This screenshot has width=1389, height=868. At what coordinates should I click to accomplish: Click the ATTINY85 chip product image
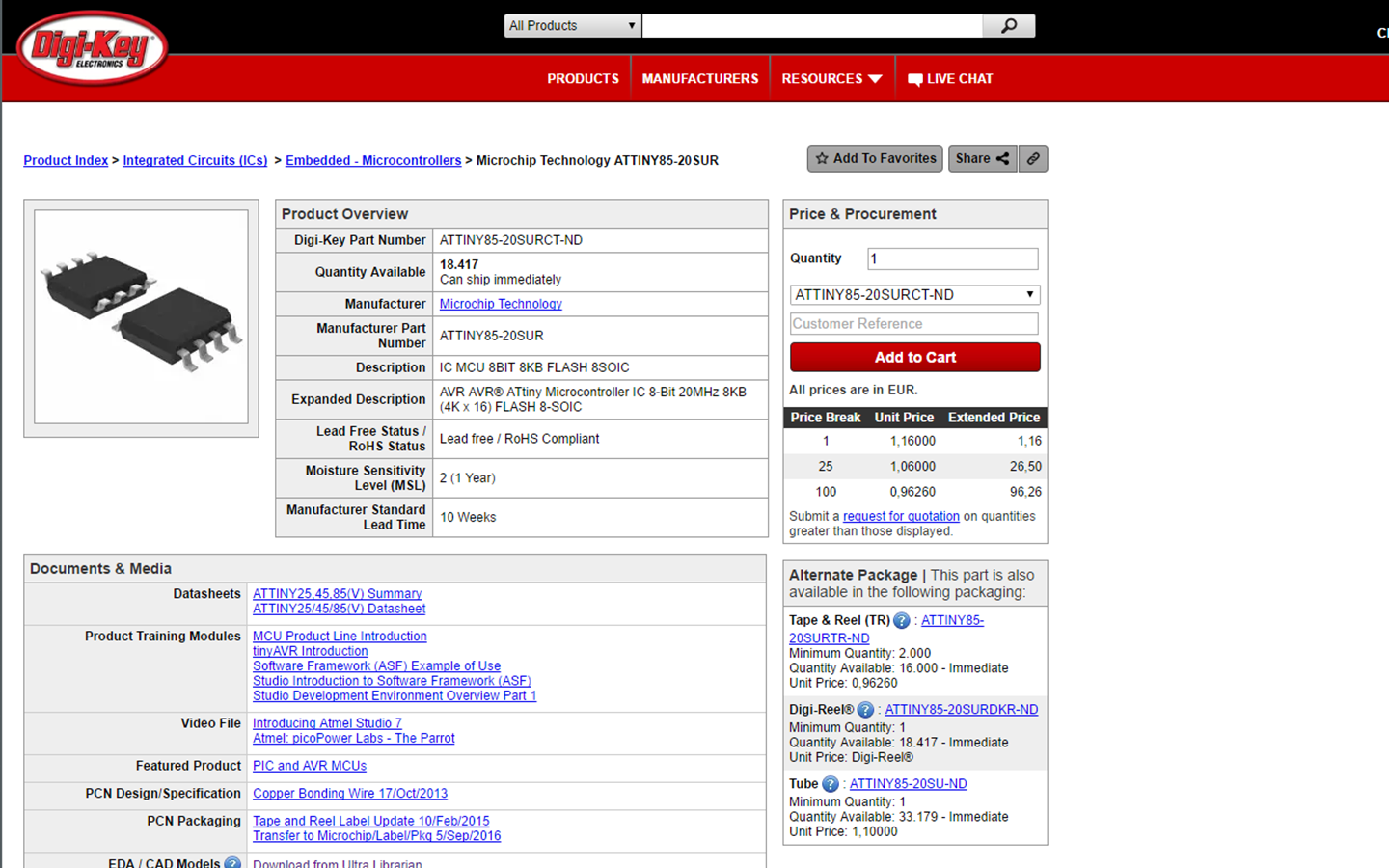(x=141, y=316)
